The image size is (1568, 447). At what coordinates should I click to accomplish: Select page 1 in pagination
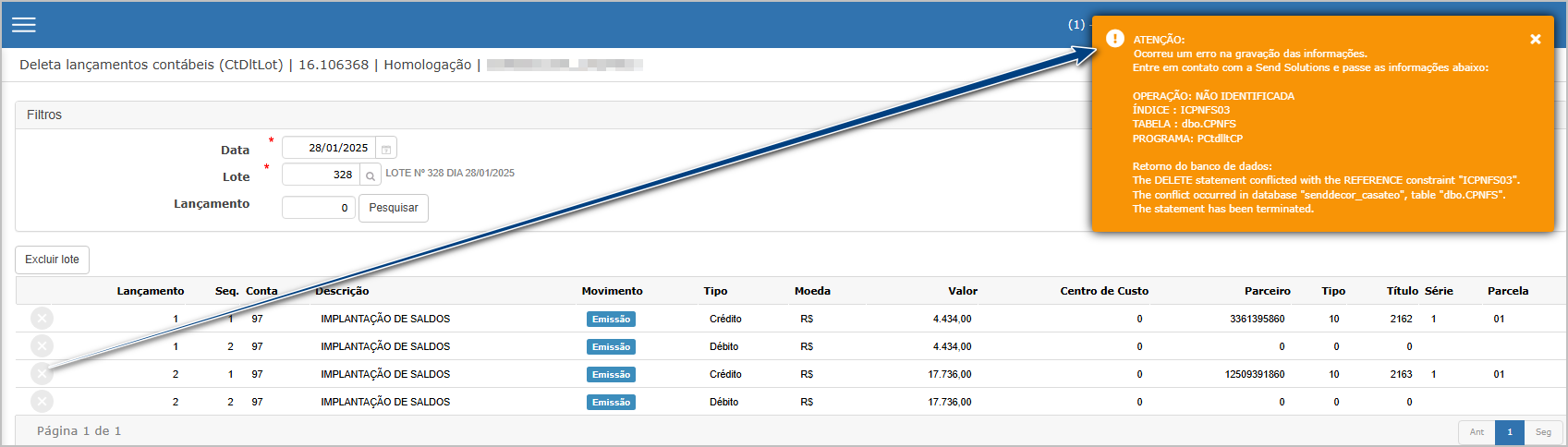pos(1510,432)
